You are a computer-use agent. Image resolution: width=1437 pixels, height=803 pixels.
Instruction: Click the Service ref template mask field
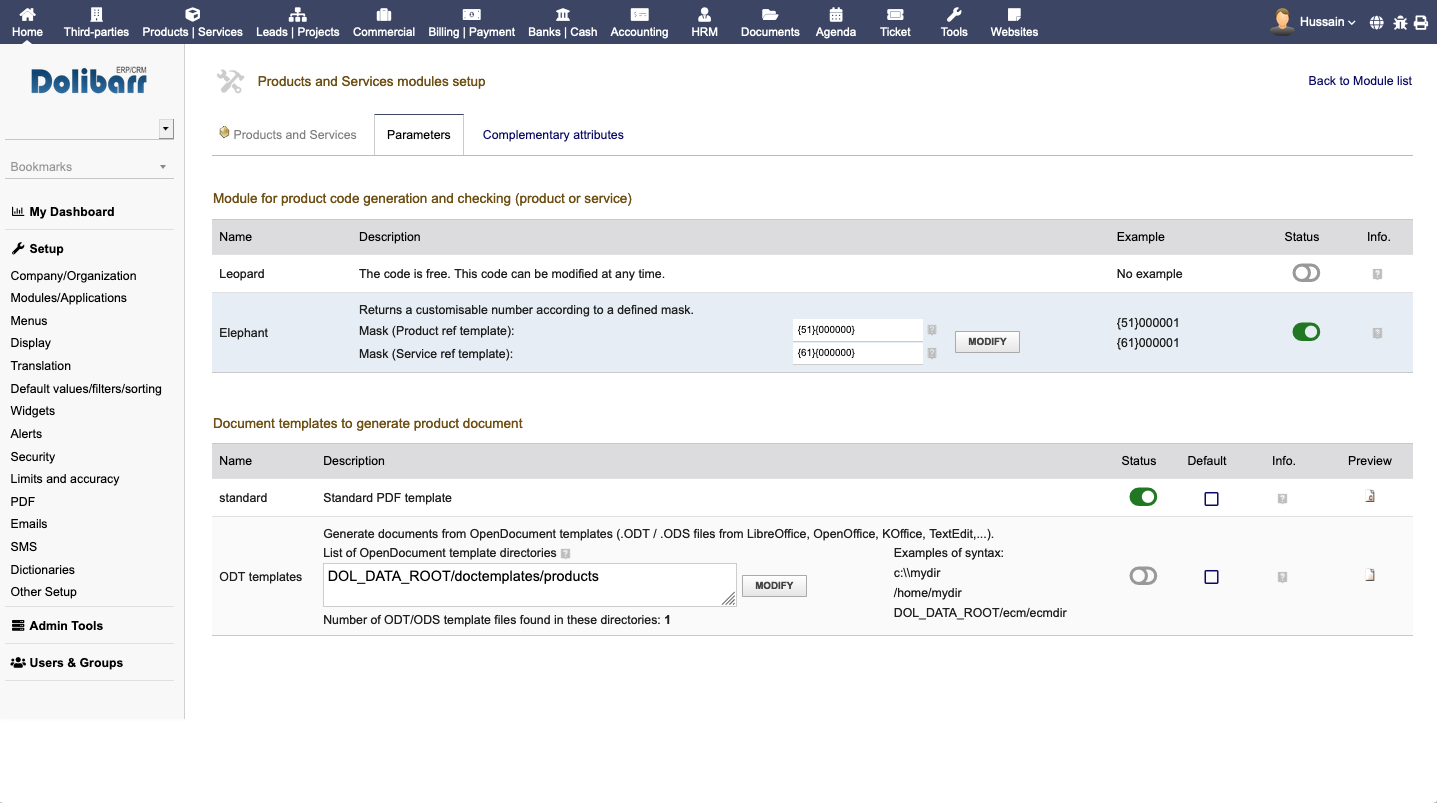click(x=858, y=353)
